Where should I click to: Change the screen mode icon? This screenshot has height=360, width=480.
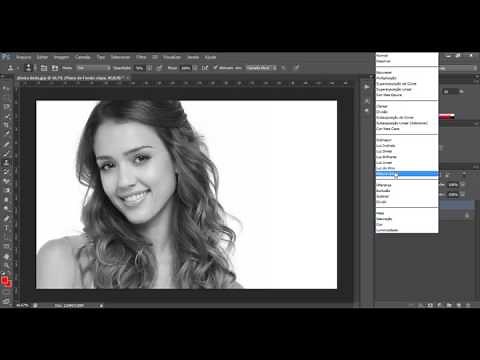tap(6, 301)
